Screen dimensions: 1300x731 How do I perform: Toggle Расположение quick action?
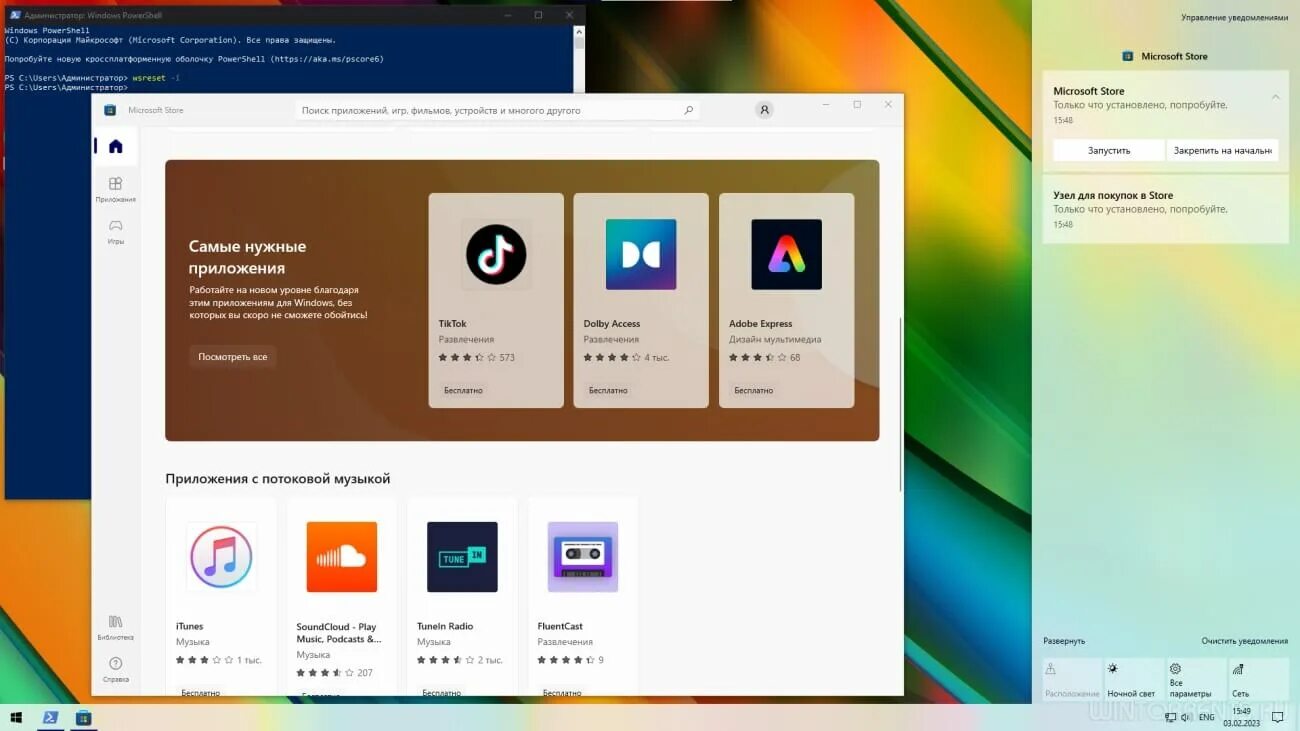[1072, 680]
